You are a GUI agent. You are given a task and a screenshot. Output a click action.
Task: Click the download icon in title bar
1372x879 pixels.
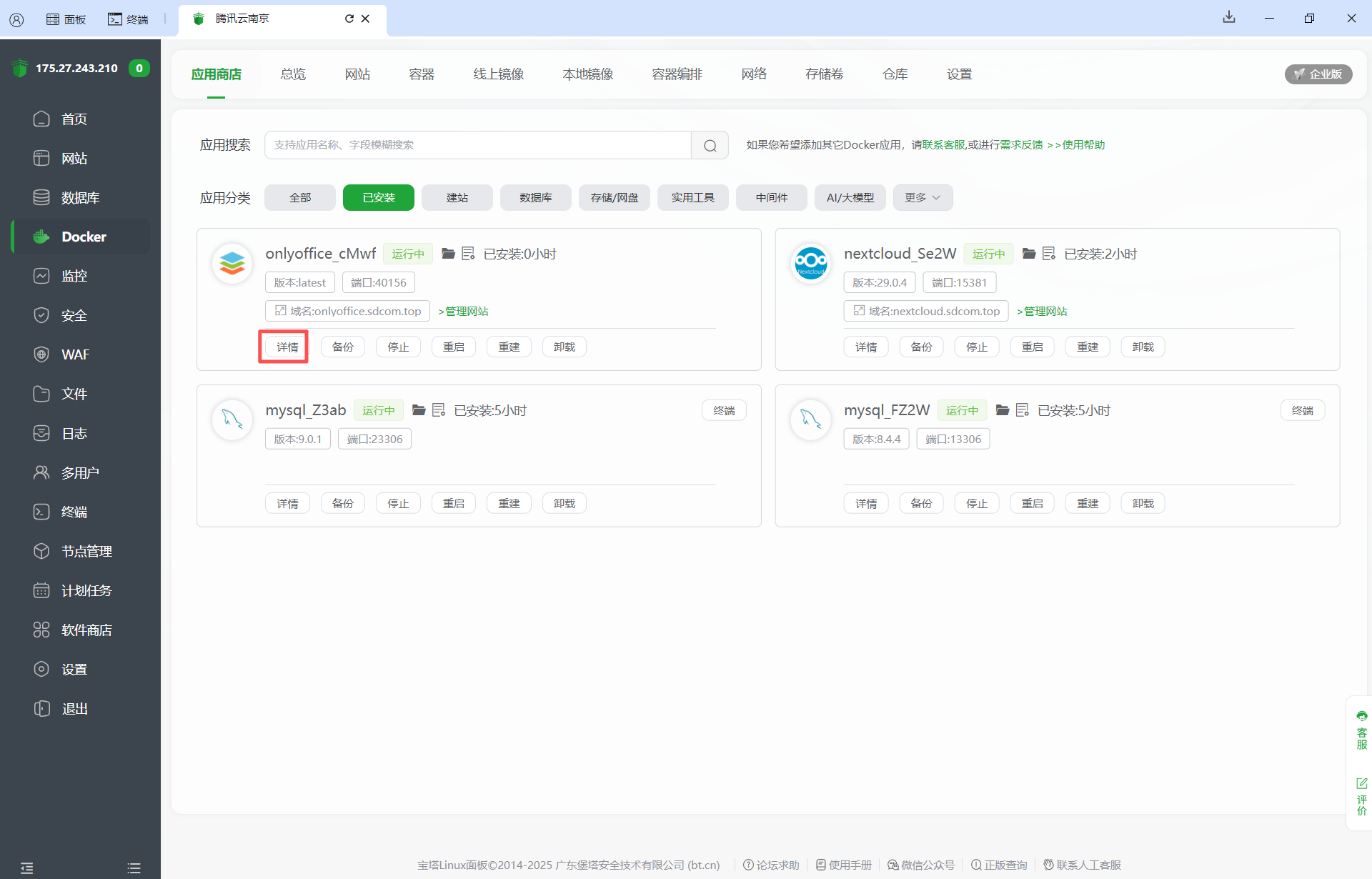1228,17
